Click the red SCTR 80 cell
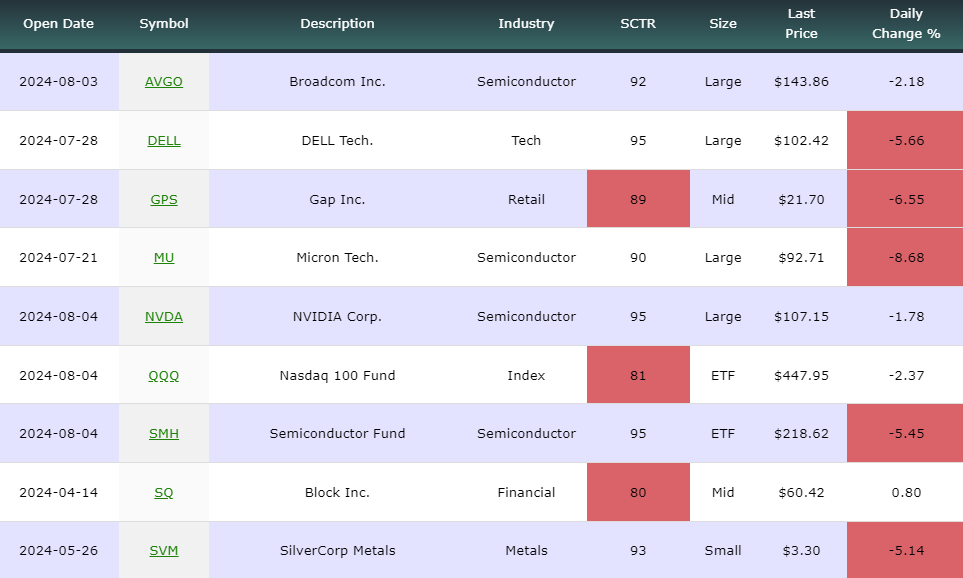 click(x=638, y=492)
